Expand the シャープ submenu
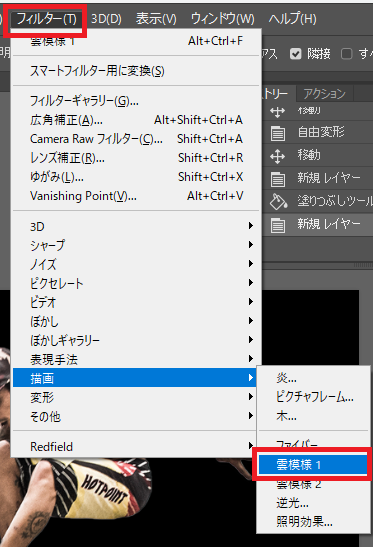 (136, 245)
